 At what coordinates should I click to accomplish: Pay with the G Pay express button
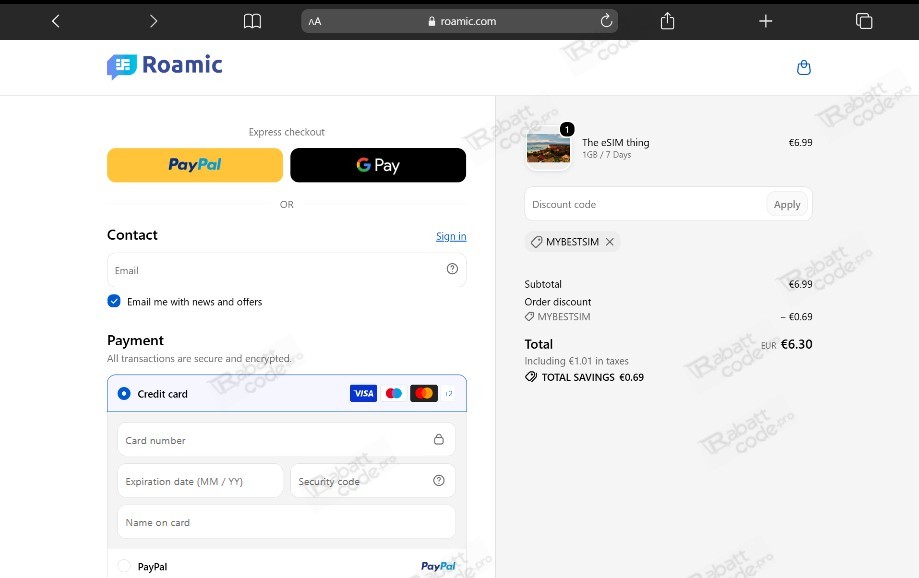pyautogui.click(x=378, y=165)
